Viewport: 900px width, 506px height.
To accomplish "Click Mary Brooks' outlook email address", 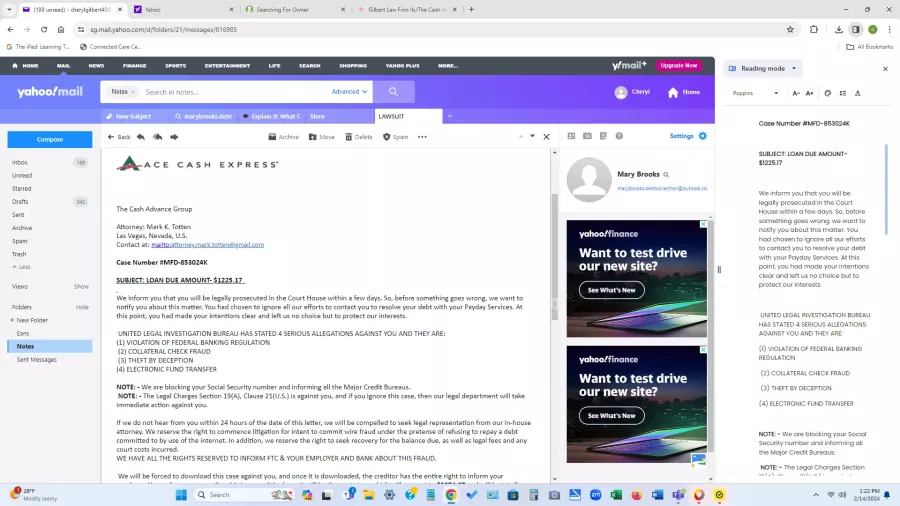I will [662, 188].
